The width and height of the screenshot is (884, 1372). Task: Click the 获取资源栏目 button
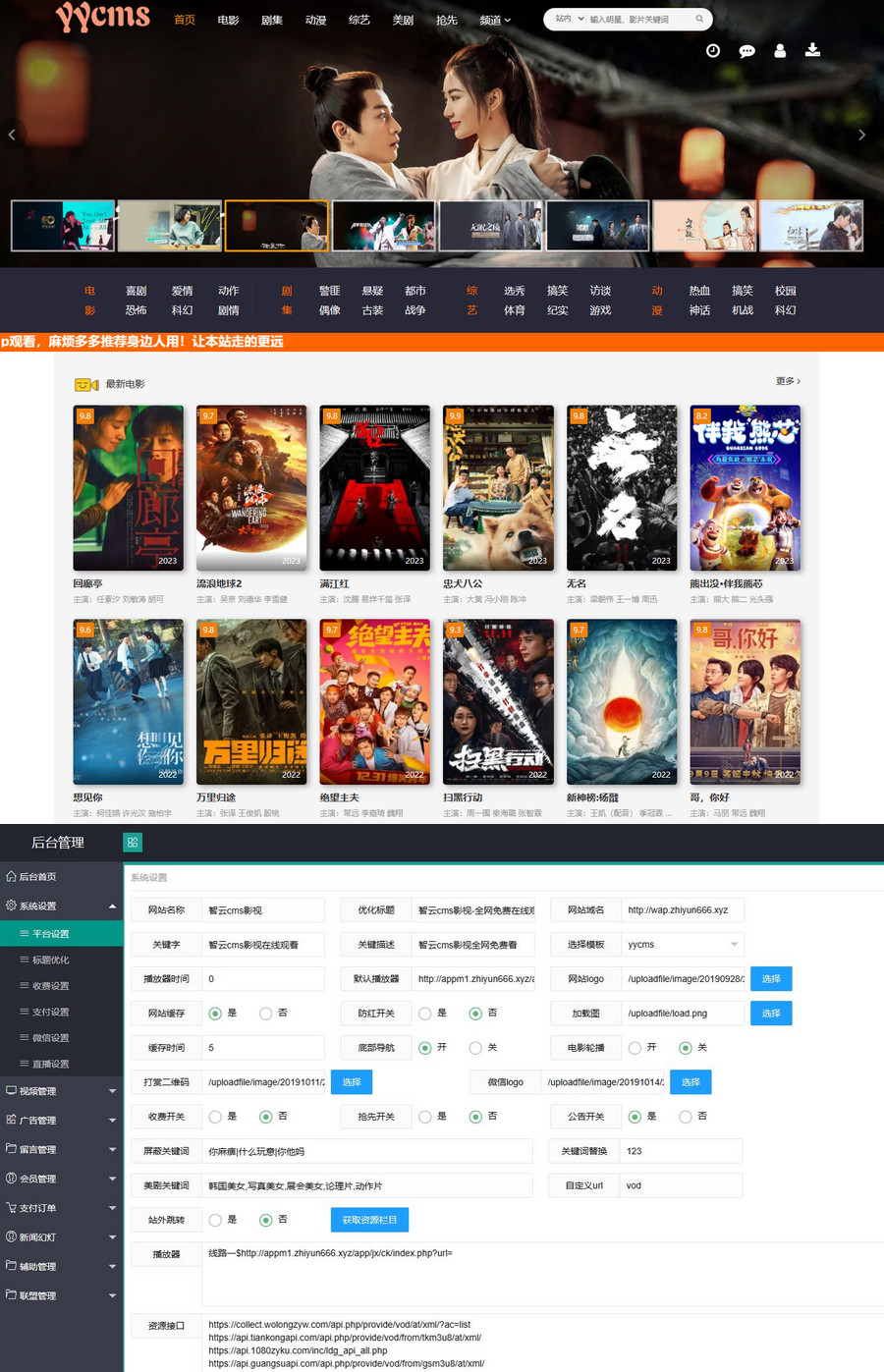coord(369,1220)
